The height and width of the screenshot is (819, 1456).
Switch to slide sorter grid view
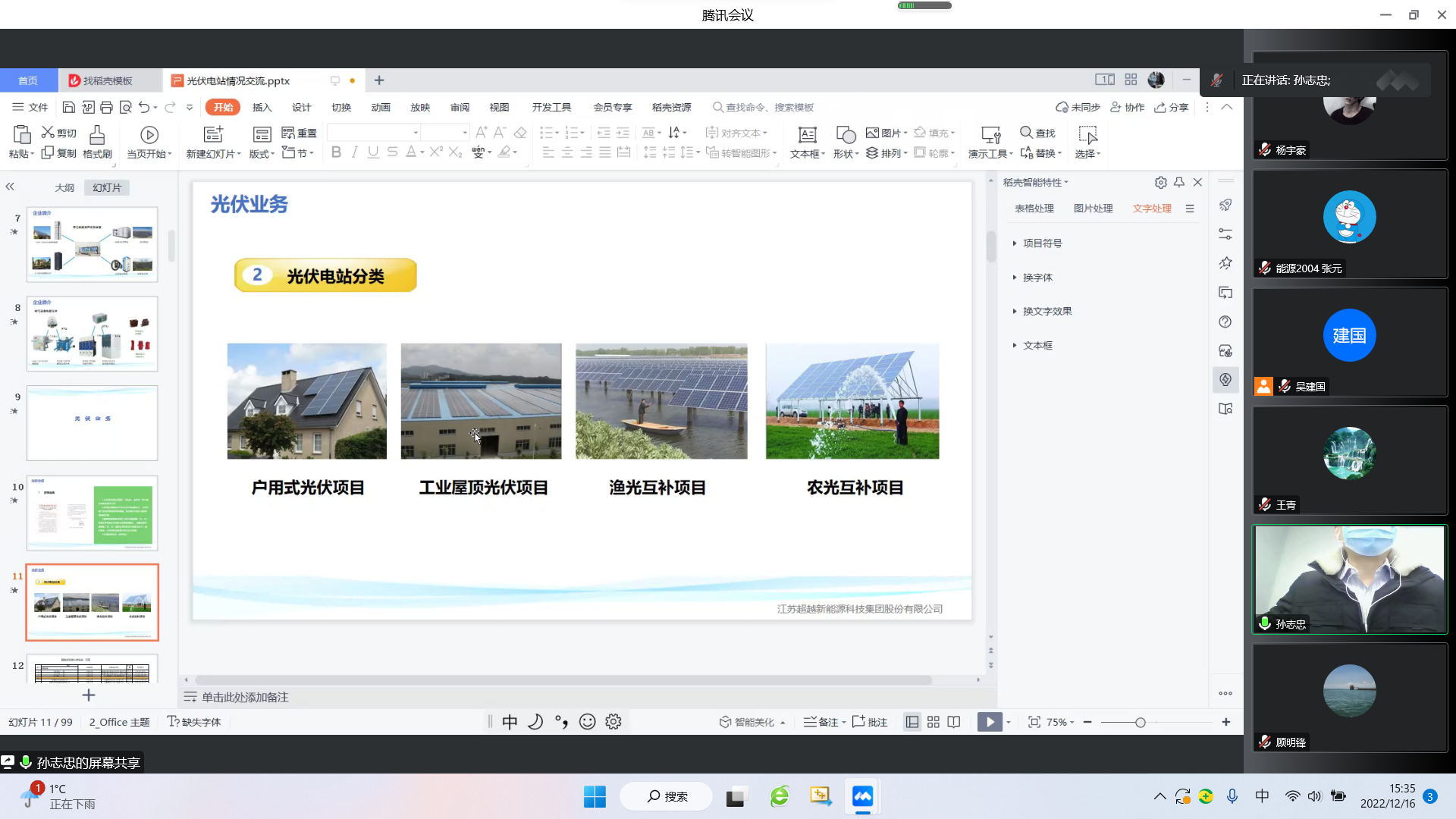point(933,722)
